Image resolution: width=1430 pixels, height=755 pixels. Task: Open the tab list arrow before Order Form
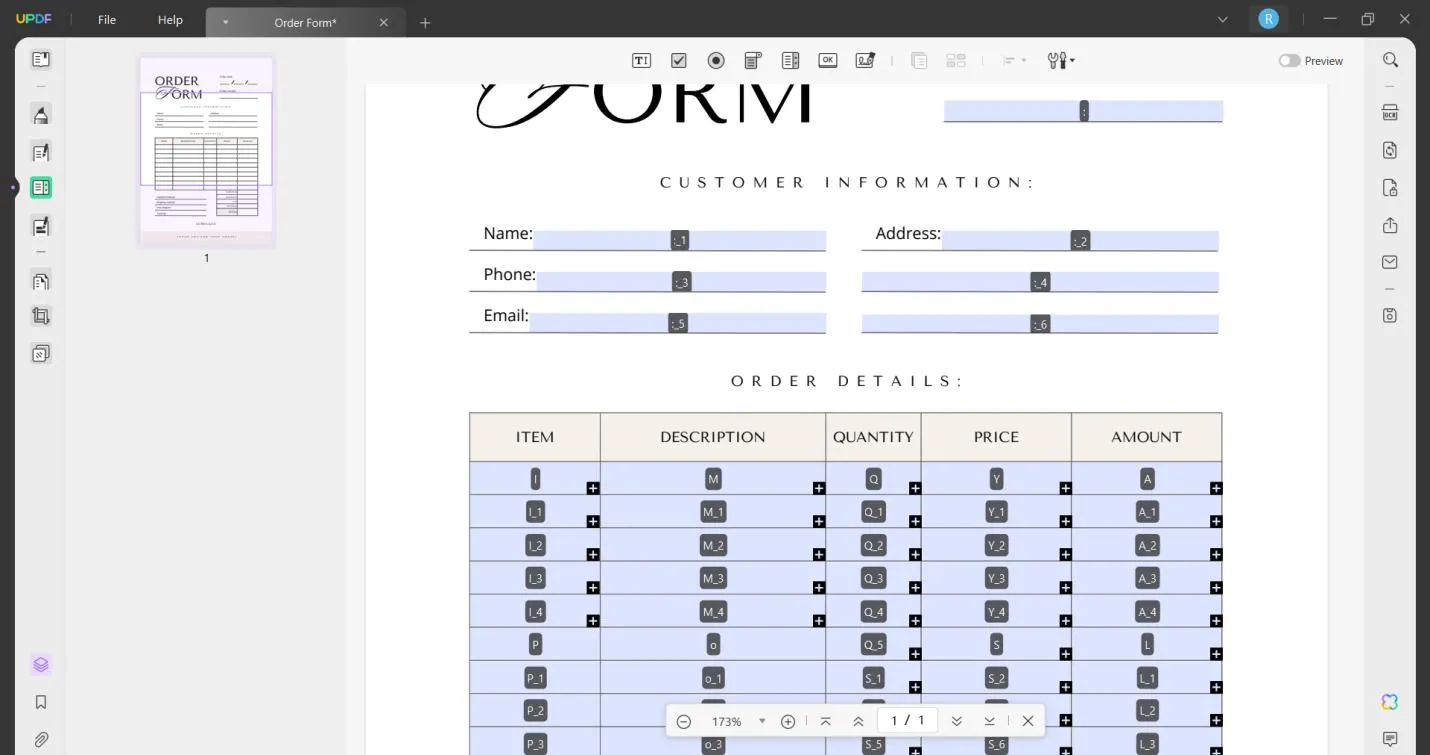point(225,22)
